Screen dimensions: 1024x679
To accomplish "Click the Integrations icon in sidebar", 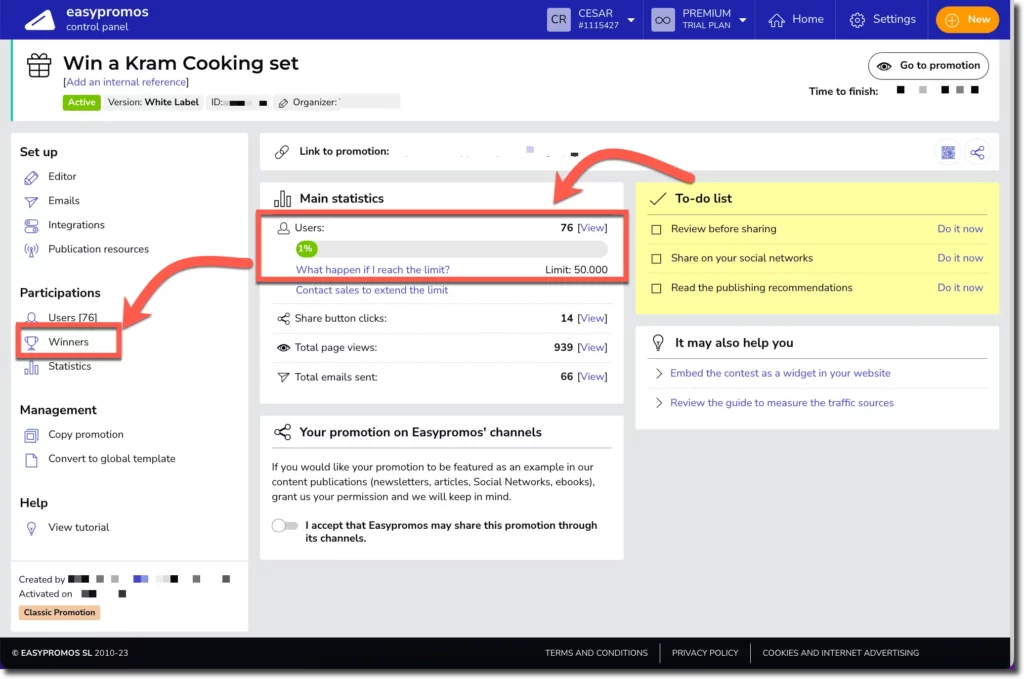I will click(31, 226).
